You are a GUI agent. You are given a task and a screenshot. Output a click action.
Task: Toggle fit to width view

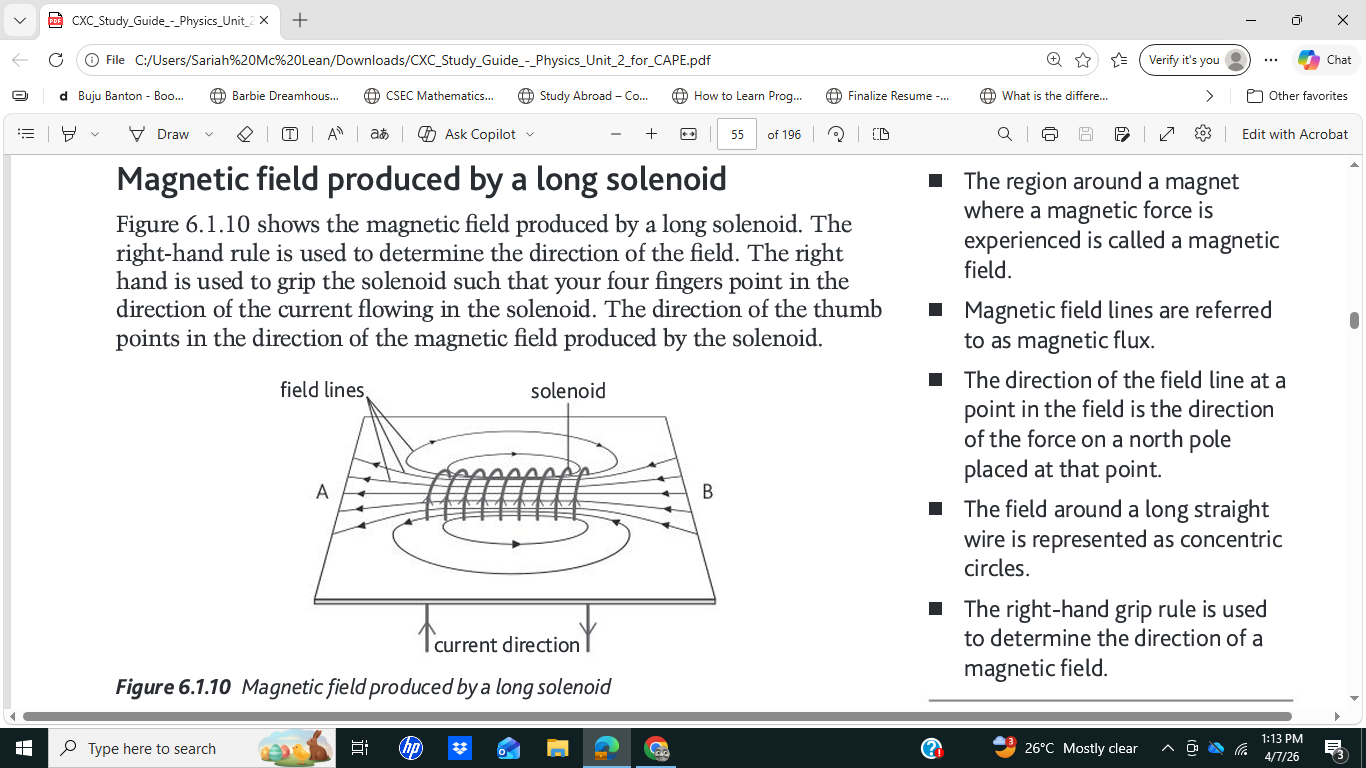(x=688, y=134)
